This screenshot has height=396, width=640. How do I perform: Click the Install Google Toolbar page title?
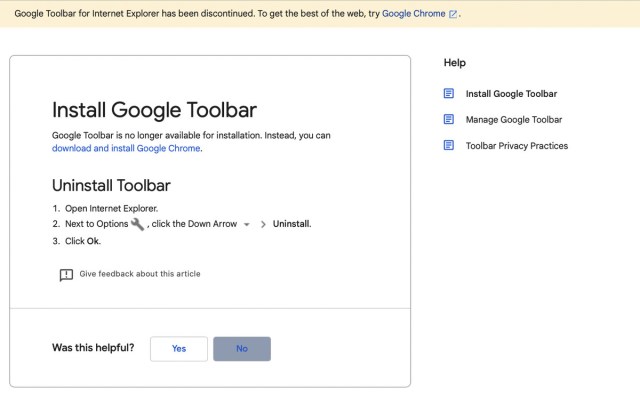point(154,110)
